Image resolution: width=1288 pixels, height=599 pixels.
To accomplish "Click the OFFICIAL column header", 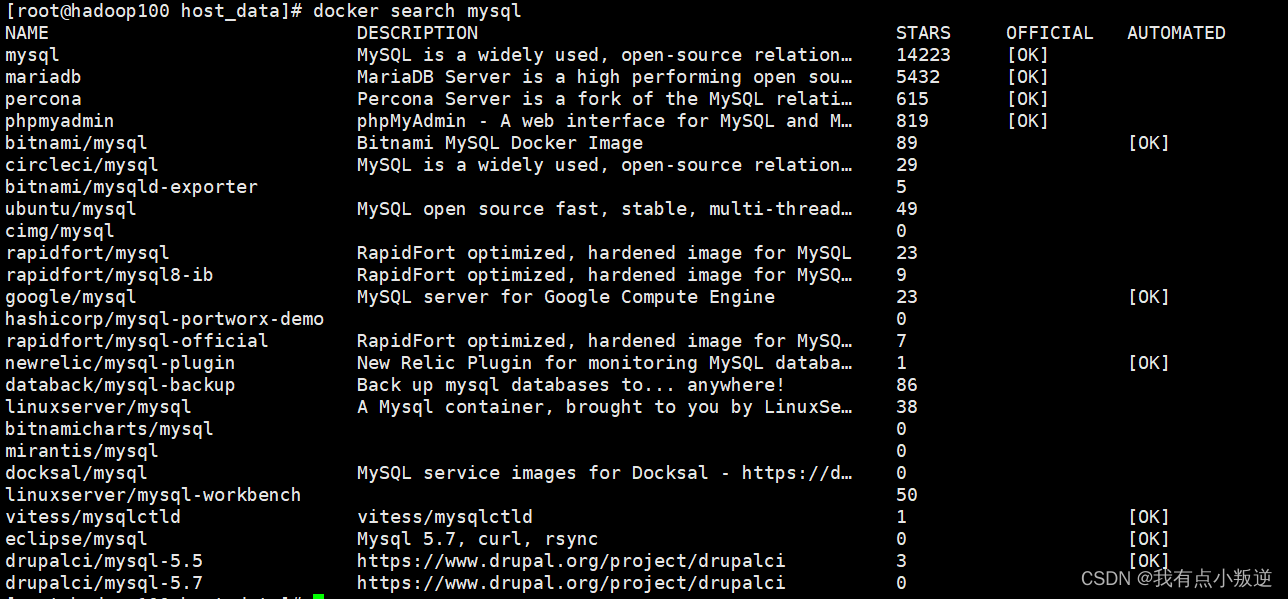I will [1050, 33].
